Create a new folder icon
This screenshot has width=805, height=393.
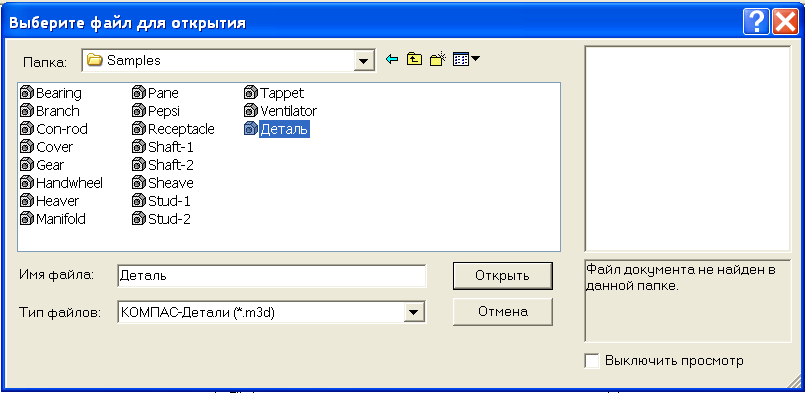[x=438, y=60]
